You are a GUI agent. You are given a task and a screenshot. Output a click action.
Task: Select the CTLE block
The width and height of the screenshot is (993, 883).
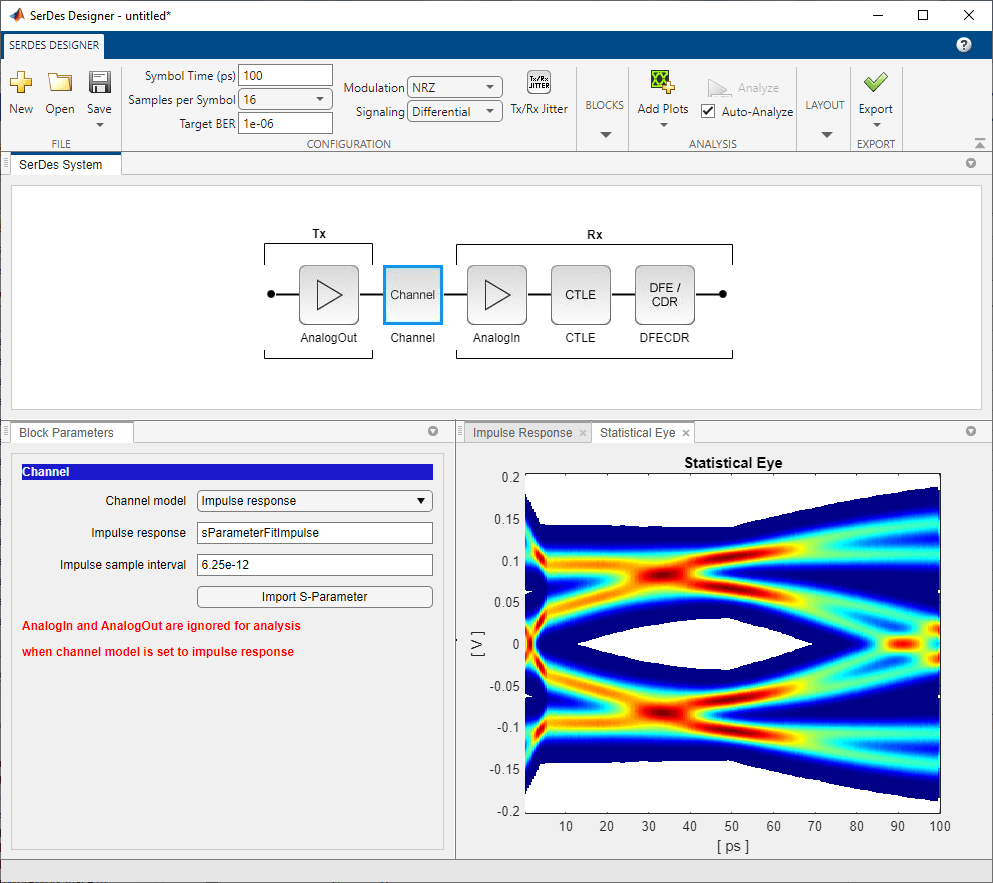pyautogui.click(x=581, y=295)
